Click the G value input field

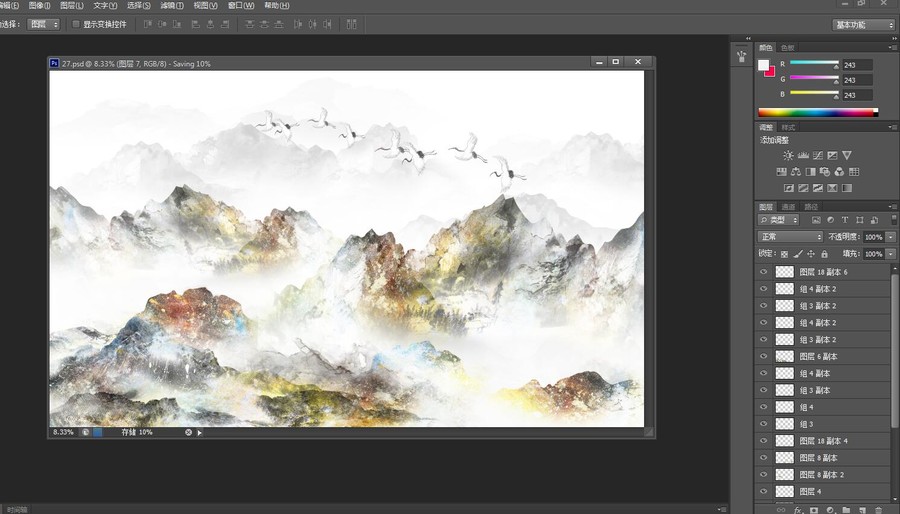click(858, 80)
